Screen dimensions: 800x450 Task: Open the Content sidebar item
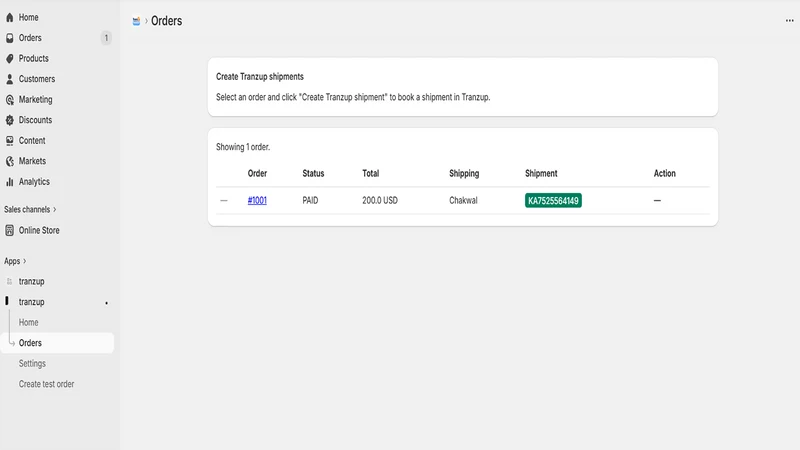[32, 140]
